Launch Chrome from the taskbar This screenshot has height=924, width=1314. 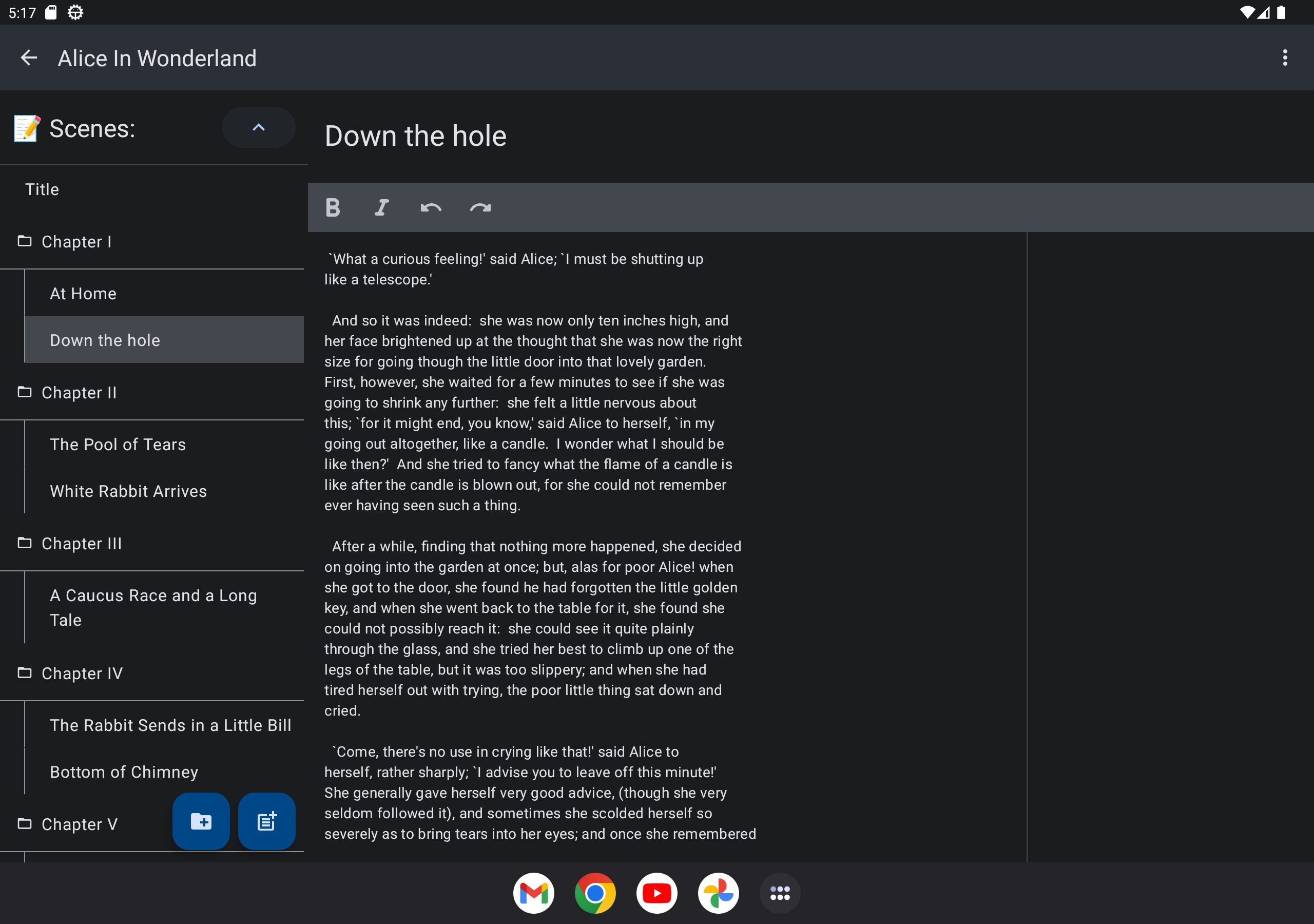pos(594,893)
